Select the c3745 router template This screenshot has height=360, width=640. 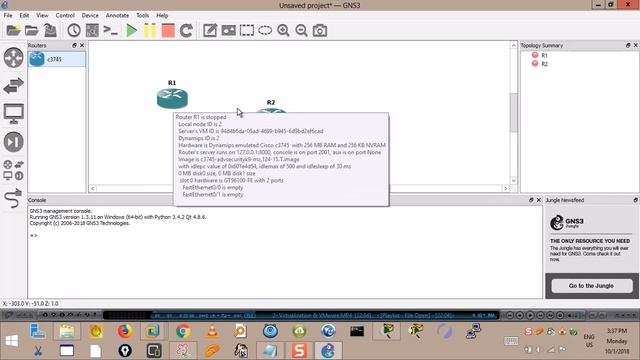point(57,59)
